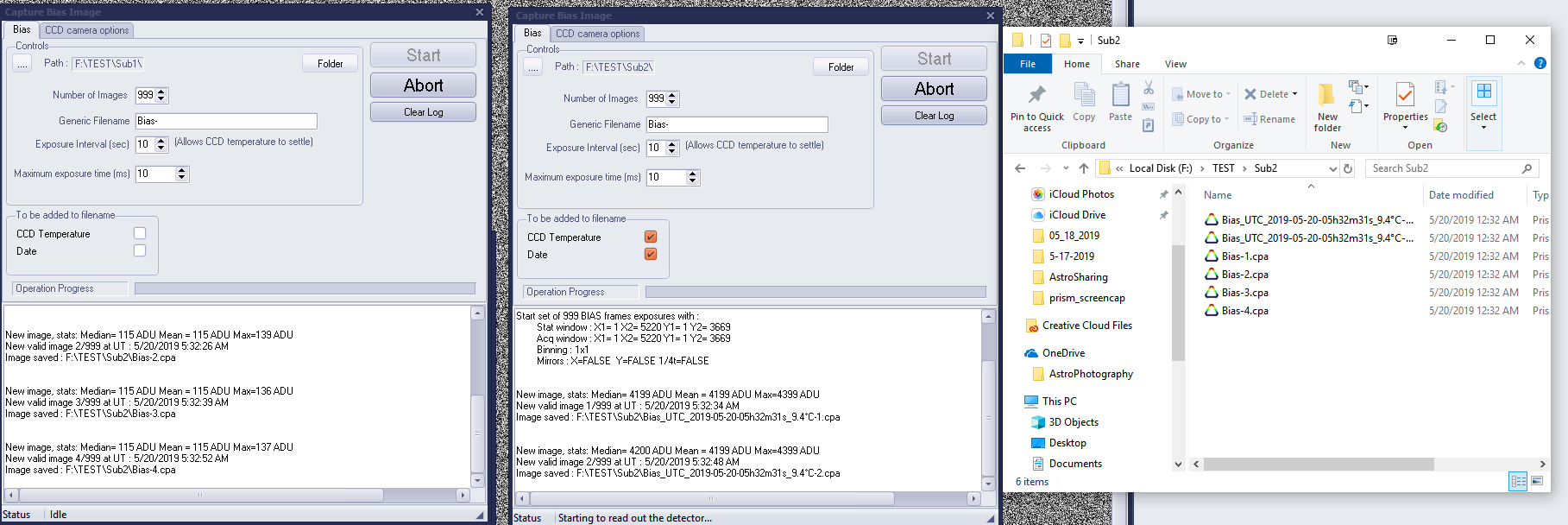
Task: Click the Cut scissors icon in ribbon
Action: (x=1148, y=88)
